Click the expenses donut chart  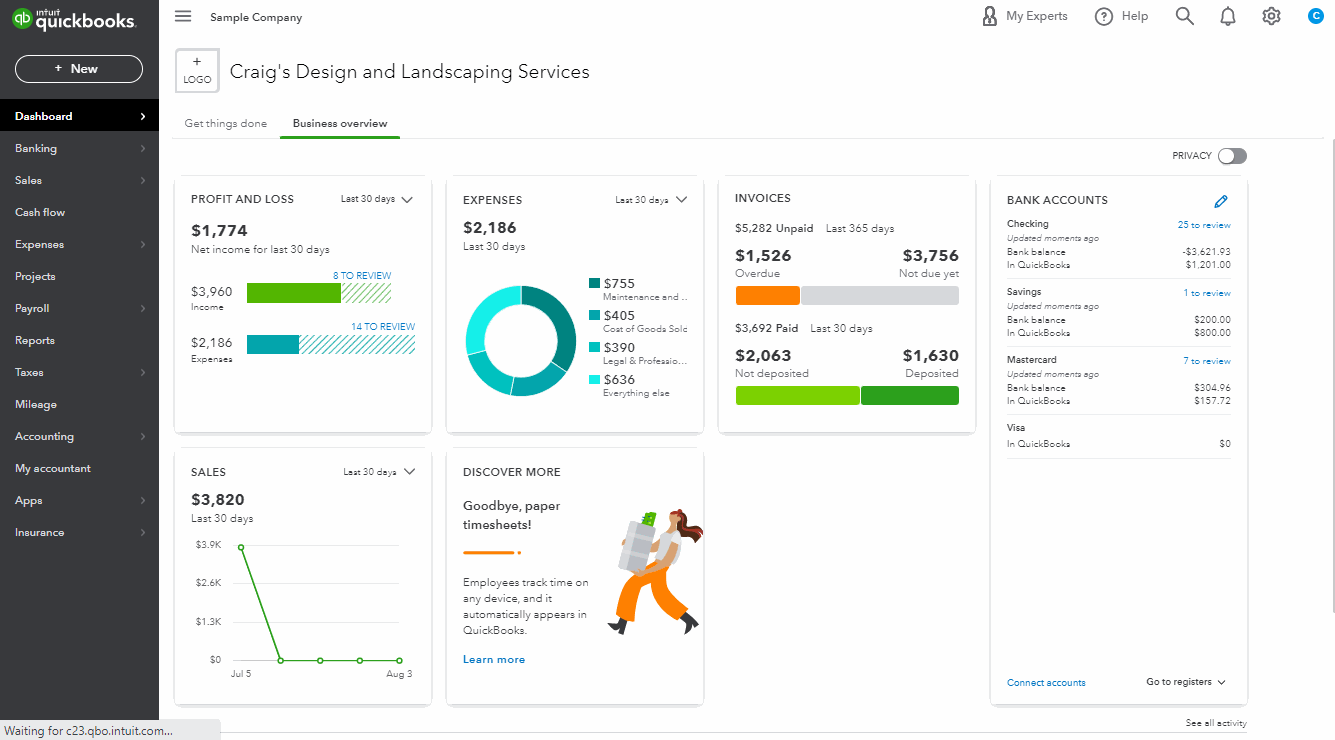click(521, 341)
